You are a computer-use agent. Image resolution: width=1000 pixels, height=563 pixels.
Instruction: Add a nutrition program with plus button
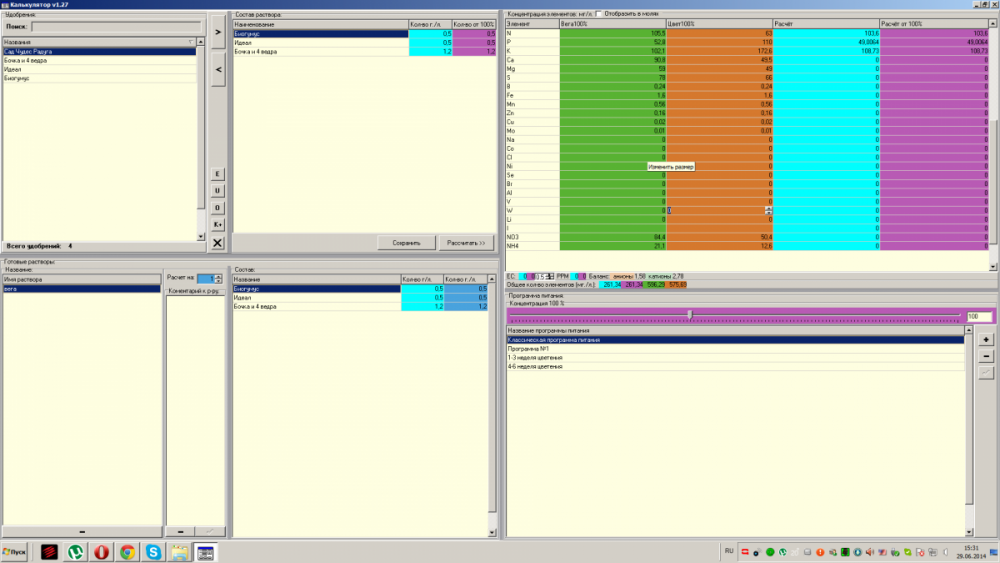(986, 340)
